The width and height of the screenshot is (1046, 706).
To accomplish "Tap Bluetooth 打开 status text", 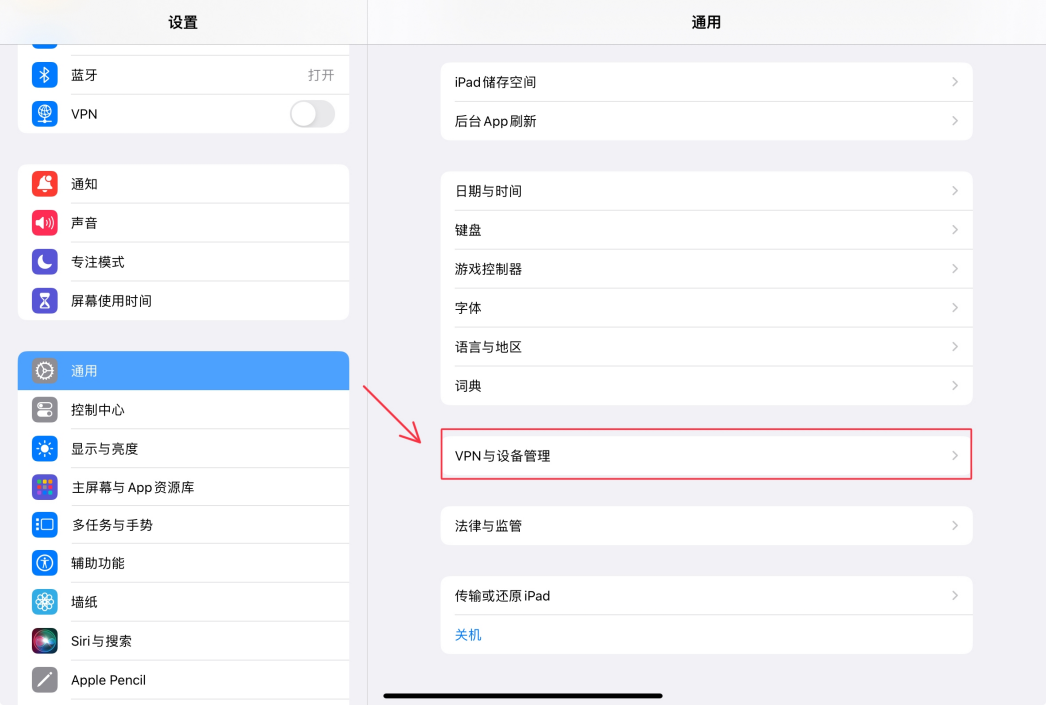I will (321, 75).
